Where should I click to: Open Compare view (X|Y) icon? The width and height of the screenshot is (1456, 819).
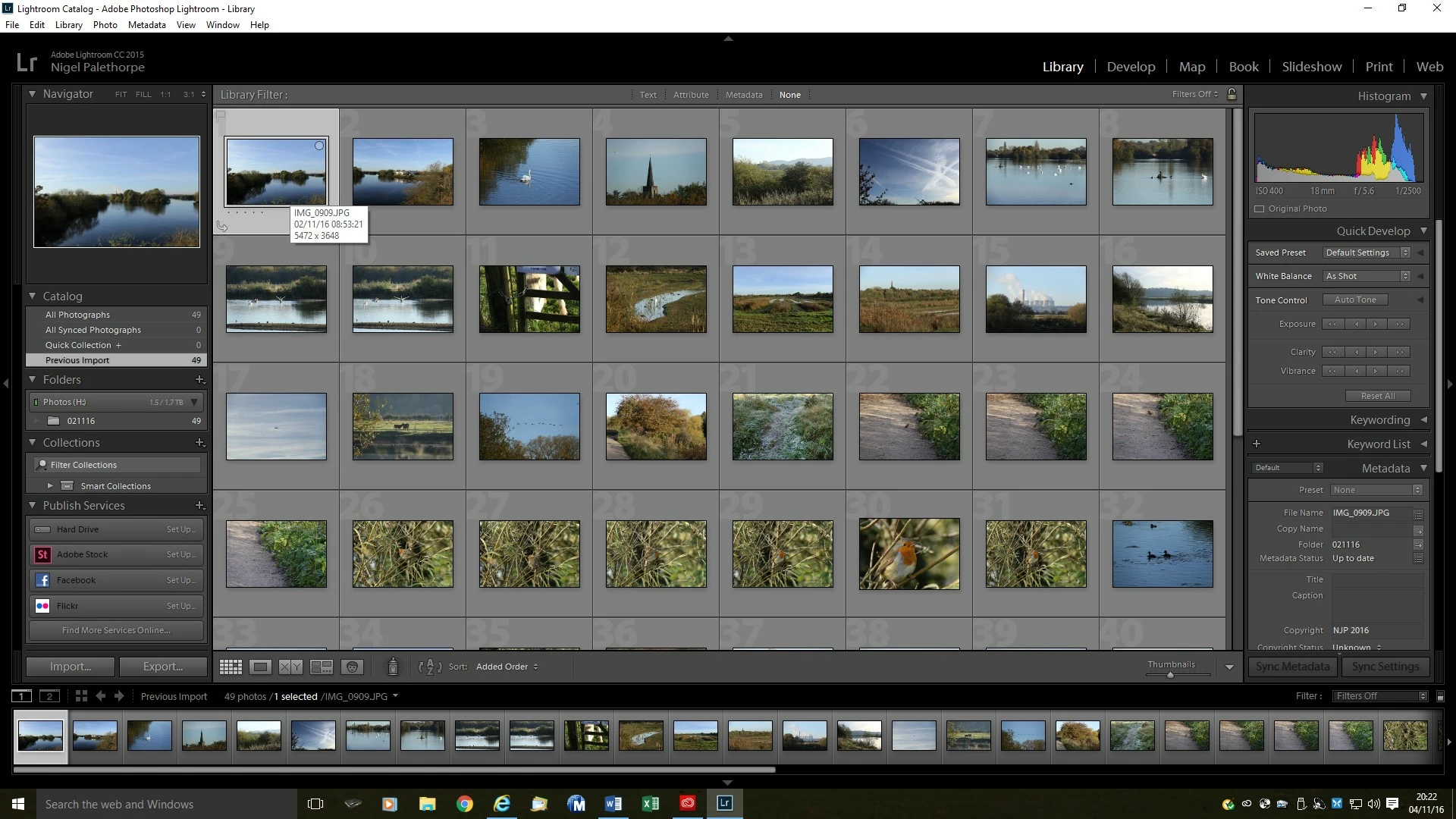tap(290, 667)
